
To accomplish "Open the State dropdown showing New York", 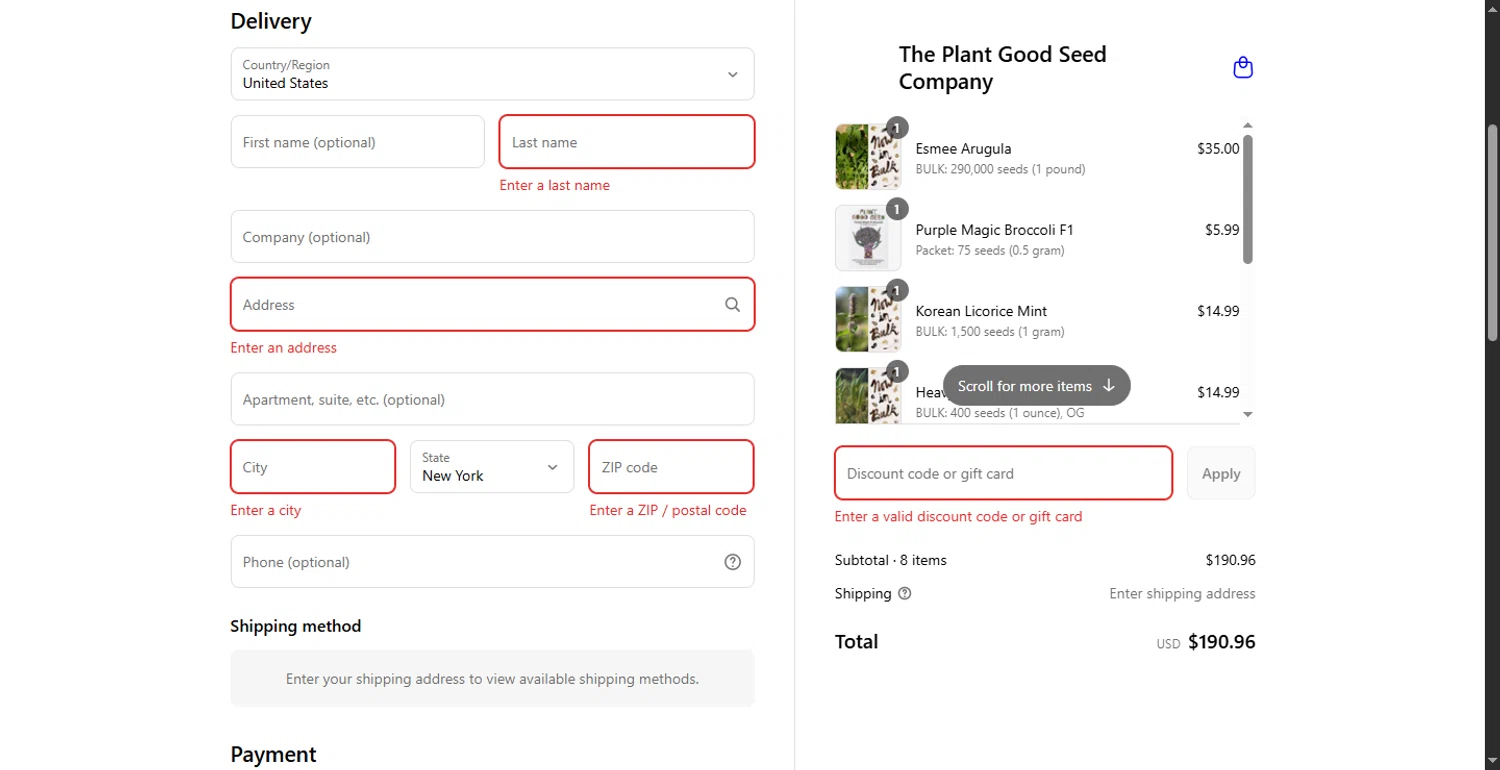I will pyautogui.click(x=492, y=467).
